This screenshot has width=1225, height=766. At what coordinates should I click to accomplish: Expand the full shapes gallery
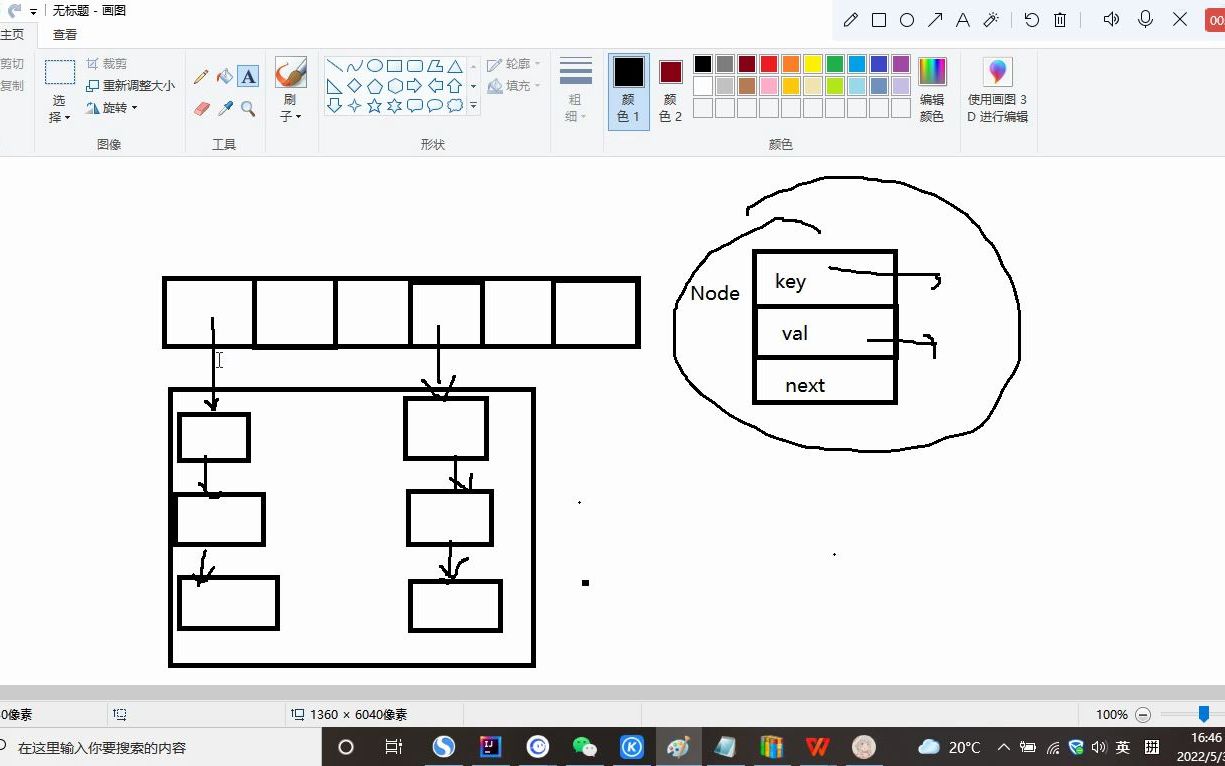coord(473,105)
